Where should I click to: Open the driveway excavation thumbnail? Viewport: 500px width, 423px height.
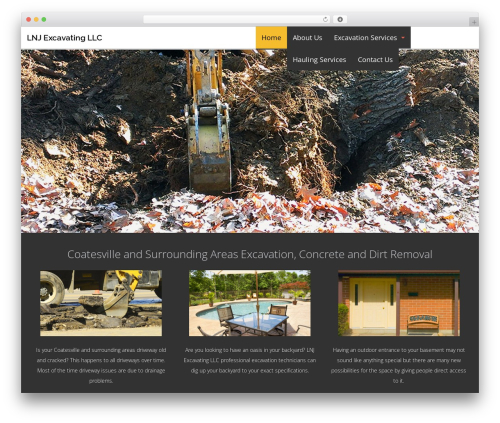pyautogui.click(x=101, y=303)
